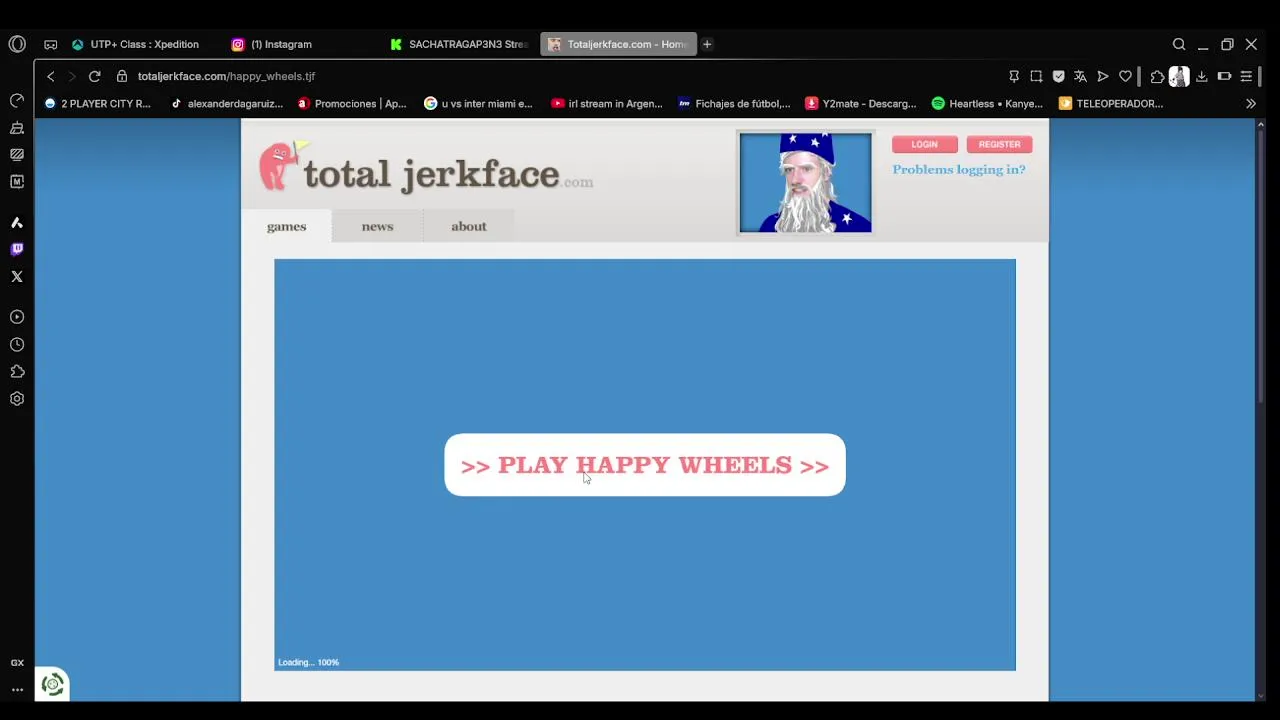Expand the hidden bookmarks chevron
Viewport: 1280px width, 720px height.
(x=1250, y=103)
